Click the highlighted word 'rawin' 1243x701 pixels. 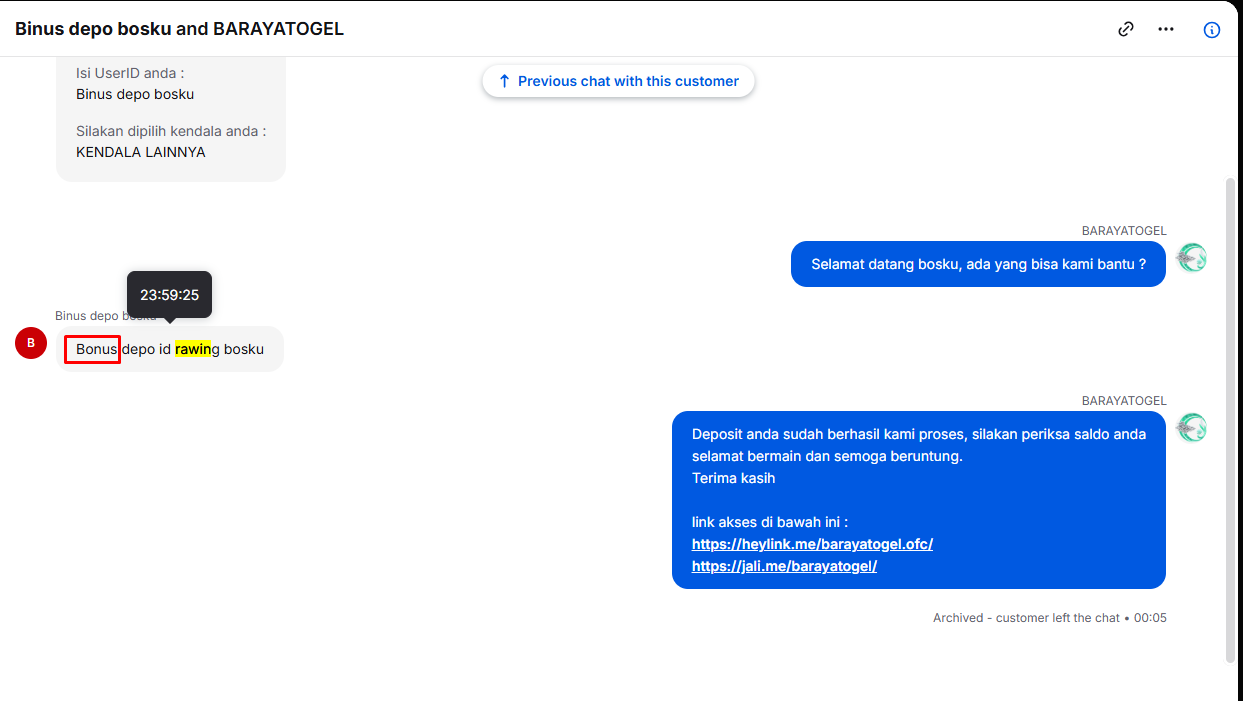click(x=193, y=349)
